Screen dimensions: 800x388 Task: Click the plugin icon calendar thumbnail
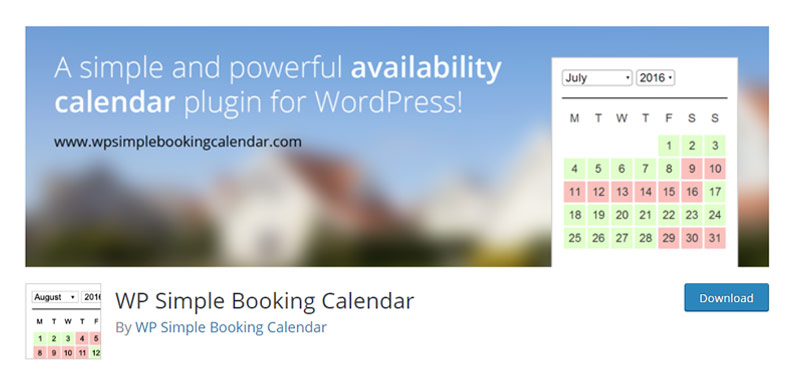pyautogui.click(x=63, y=321)
